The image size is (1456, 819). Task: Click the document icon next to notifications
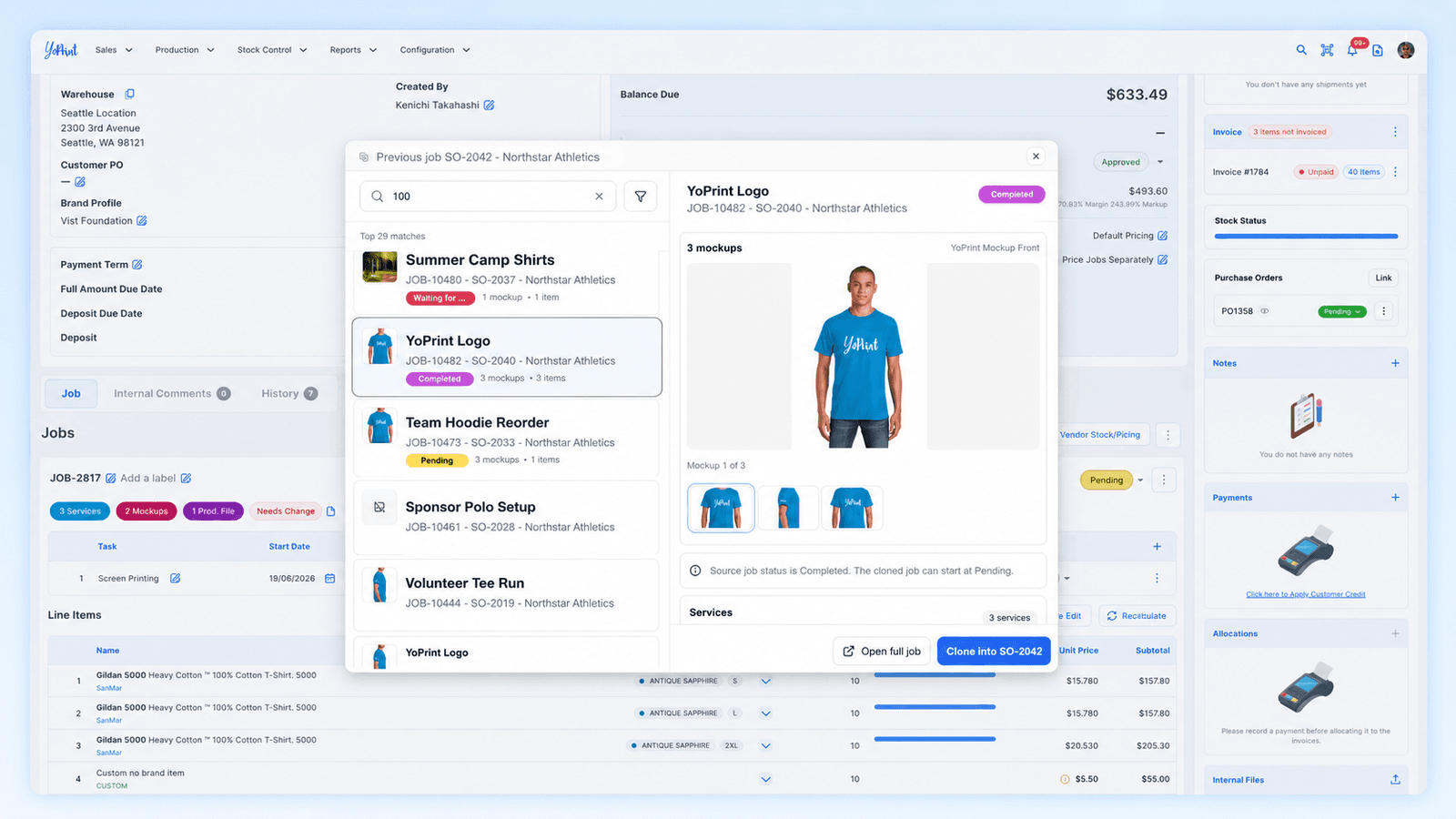(x=1378, y=50)
